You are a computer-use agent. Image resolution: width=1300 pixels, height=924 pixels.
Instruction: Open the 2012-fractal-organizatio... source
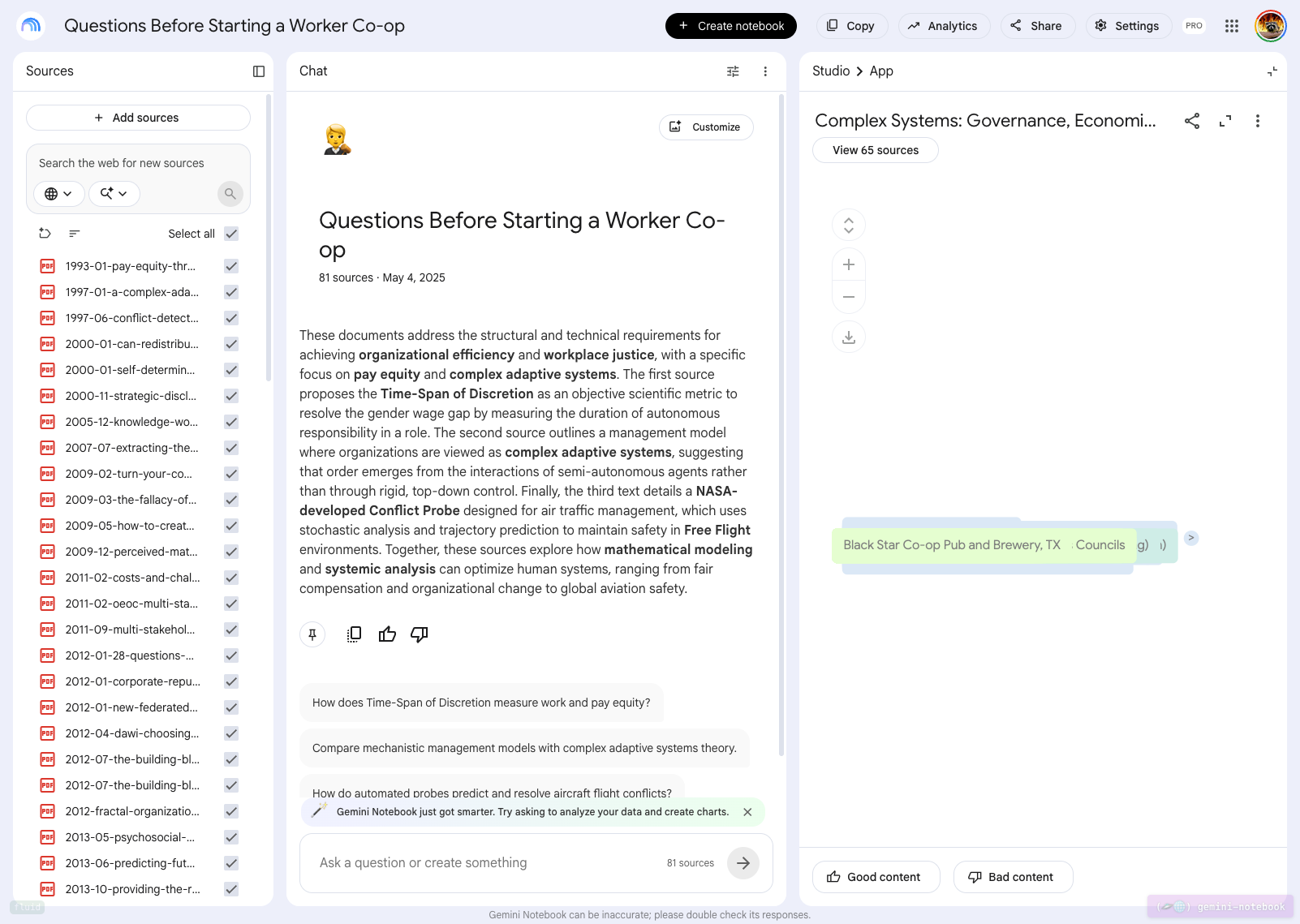[x=132, y=811]
